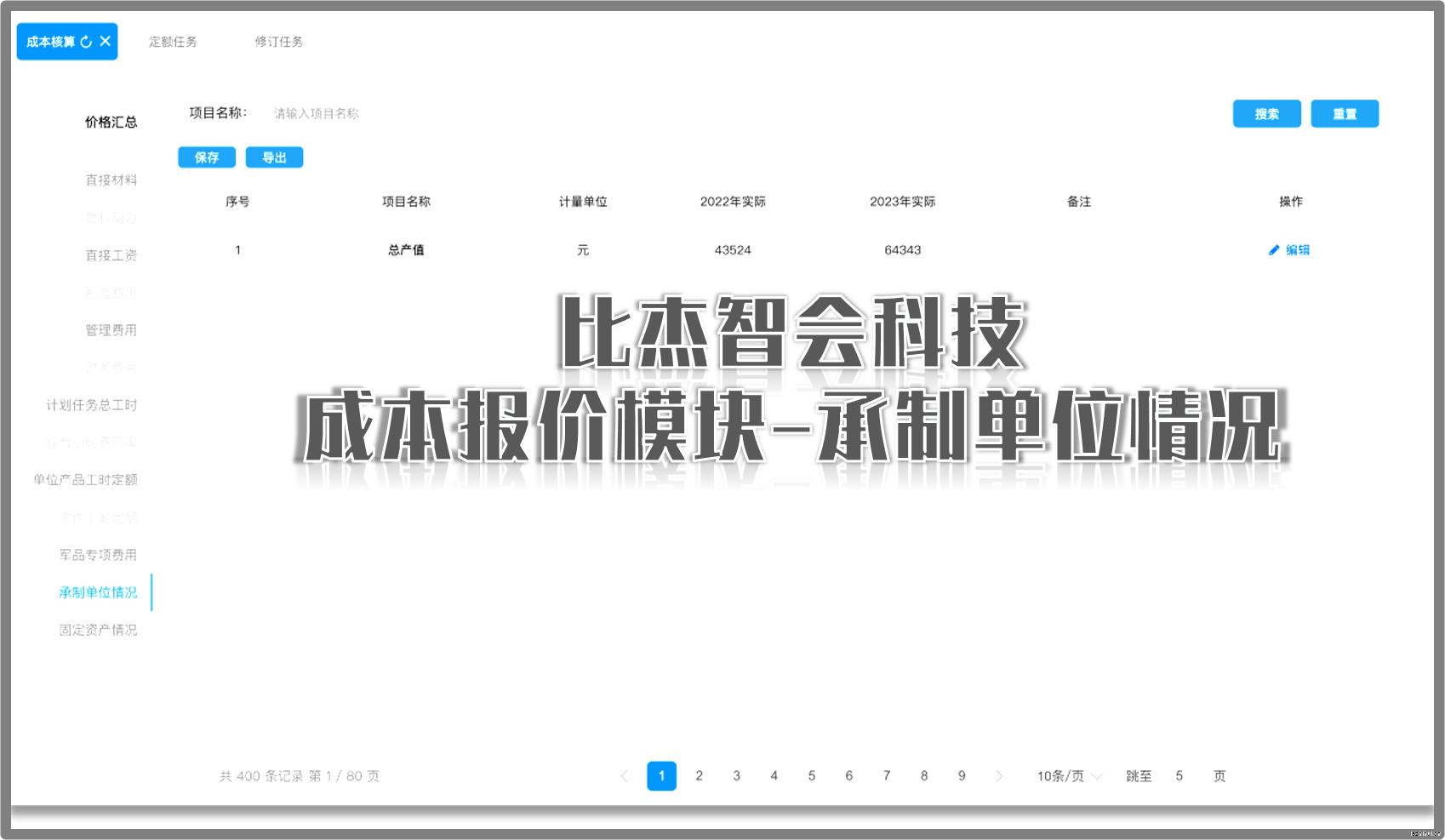Click the 序号 column header
The width and height of the screenshot is (1445, 840).
point(237,202)
